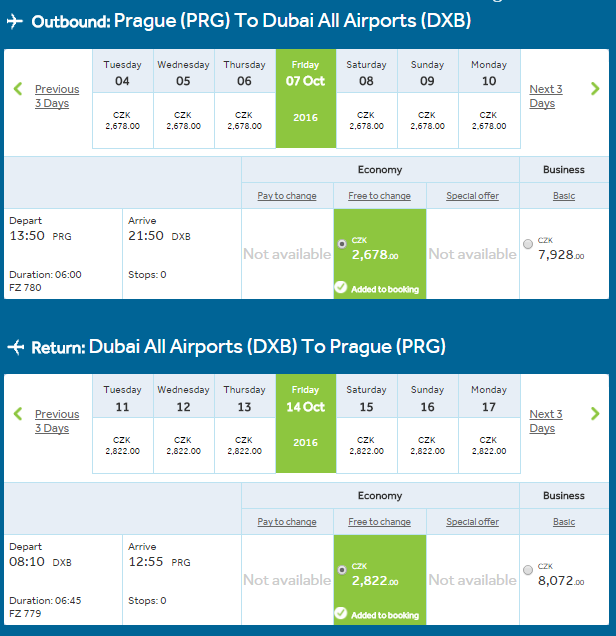
Task: Open outbound Free to change fare info
Action: (x=379, y=196)
